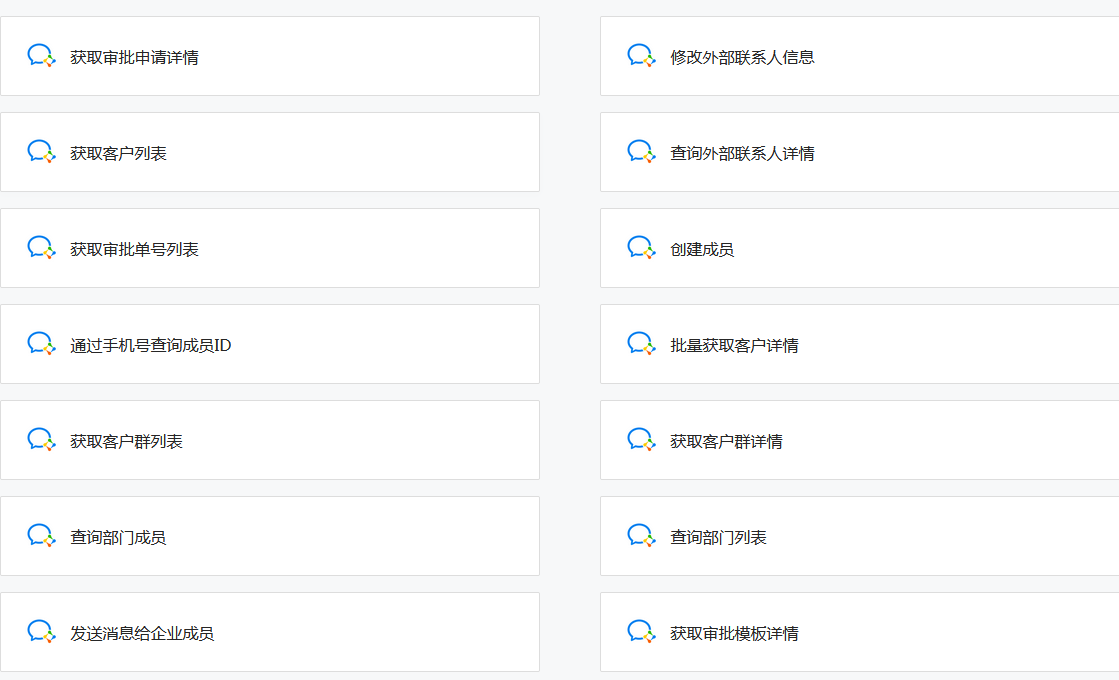Click the WeCom icon beside 查询部门列表
Image resolution: width=1119 pixels, height=680 pixels.
[x=642, y=536]
